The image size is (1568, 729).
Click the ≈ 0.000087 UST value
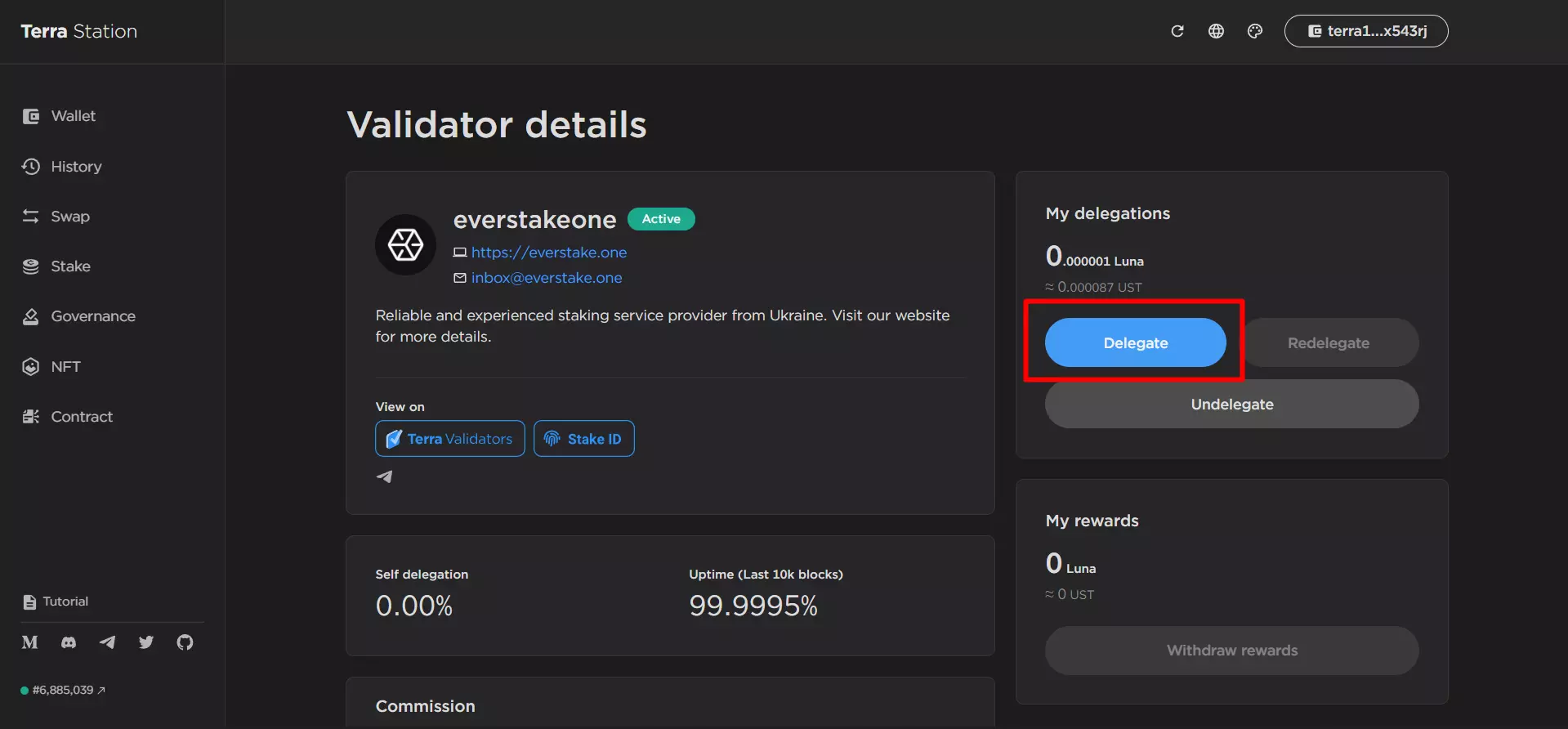pos(1093,288)
